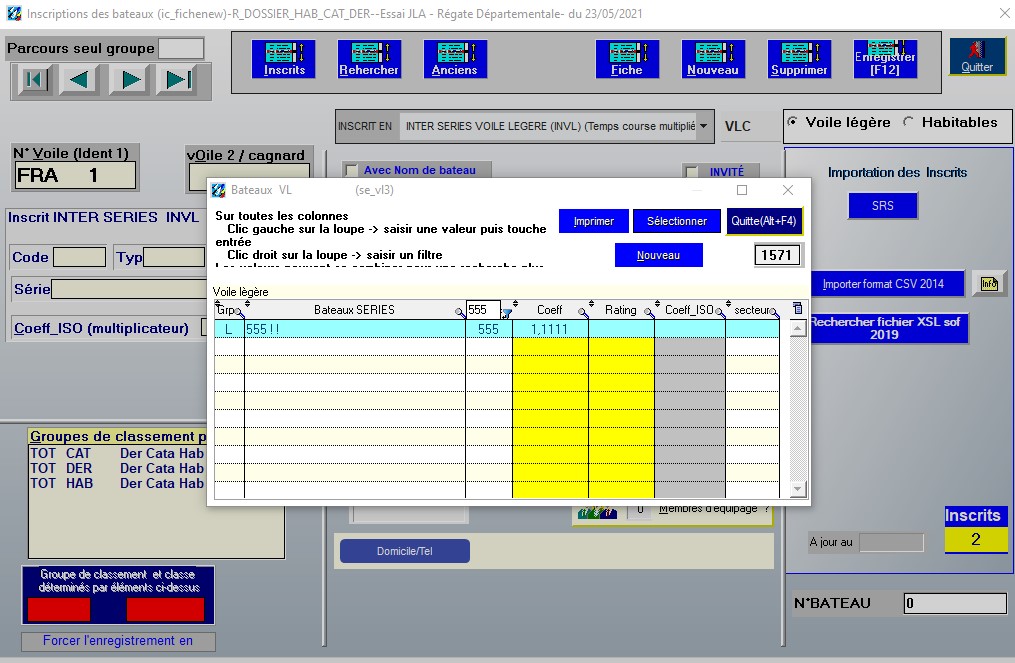Image resolution: width=1015 pixels, height=663 pixels.
Task: Click the Imprimer button
Action: (594, 221)
